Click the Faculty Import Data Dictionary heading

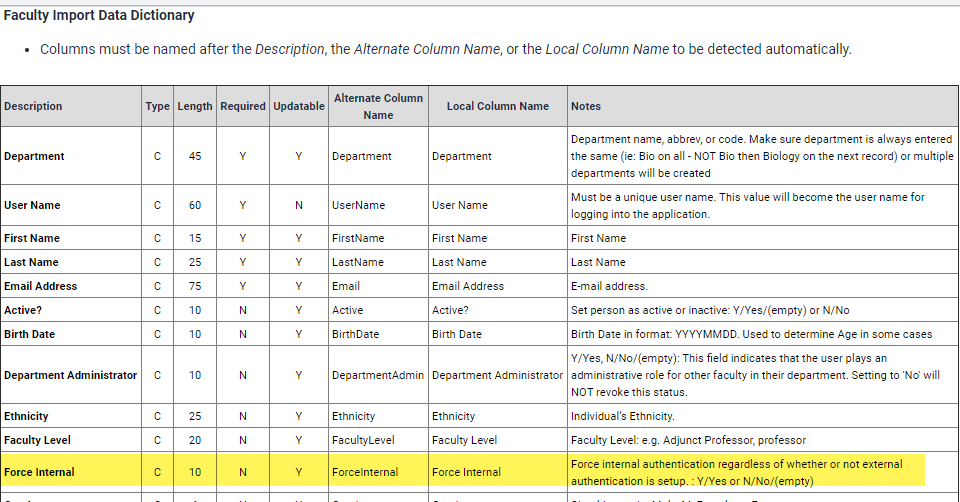(99, 16)
